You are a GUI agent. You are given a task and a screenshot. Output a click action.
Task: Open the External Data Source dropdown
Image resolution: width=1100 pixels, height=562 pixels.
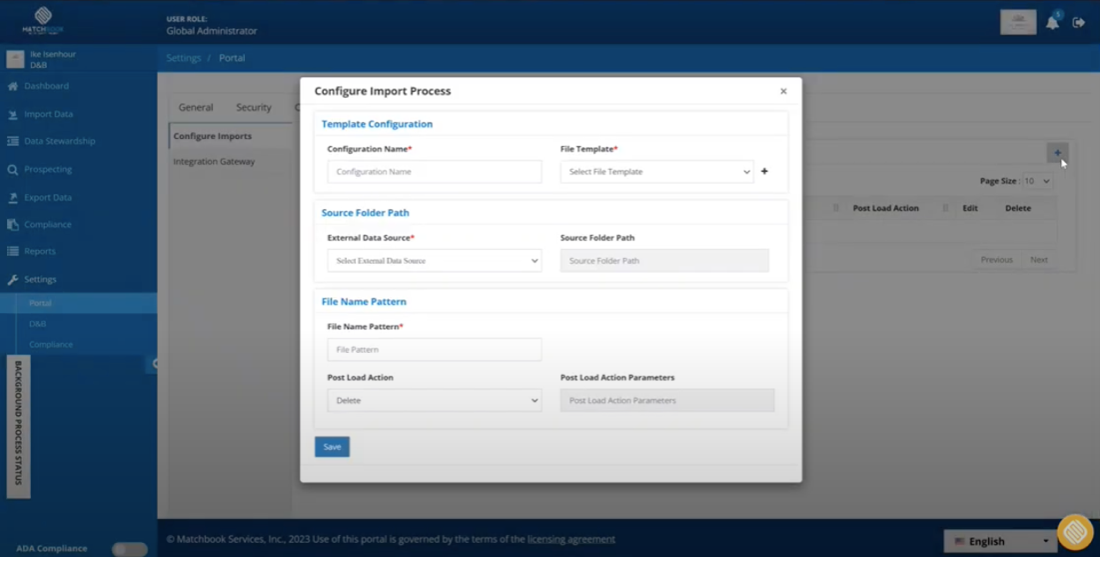click(434, 260)
